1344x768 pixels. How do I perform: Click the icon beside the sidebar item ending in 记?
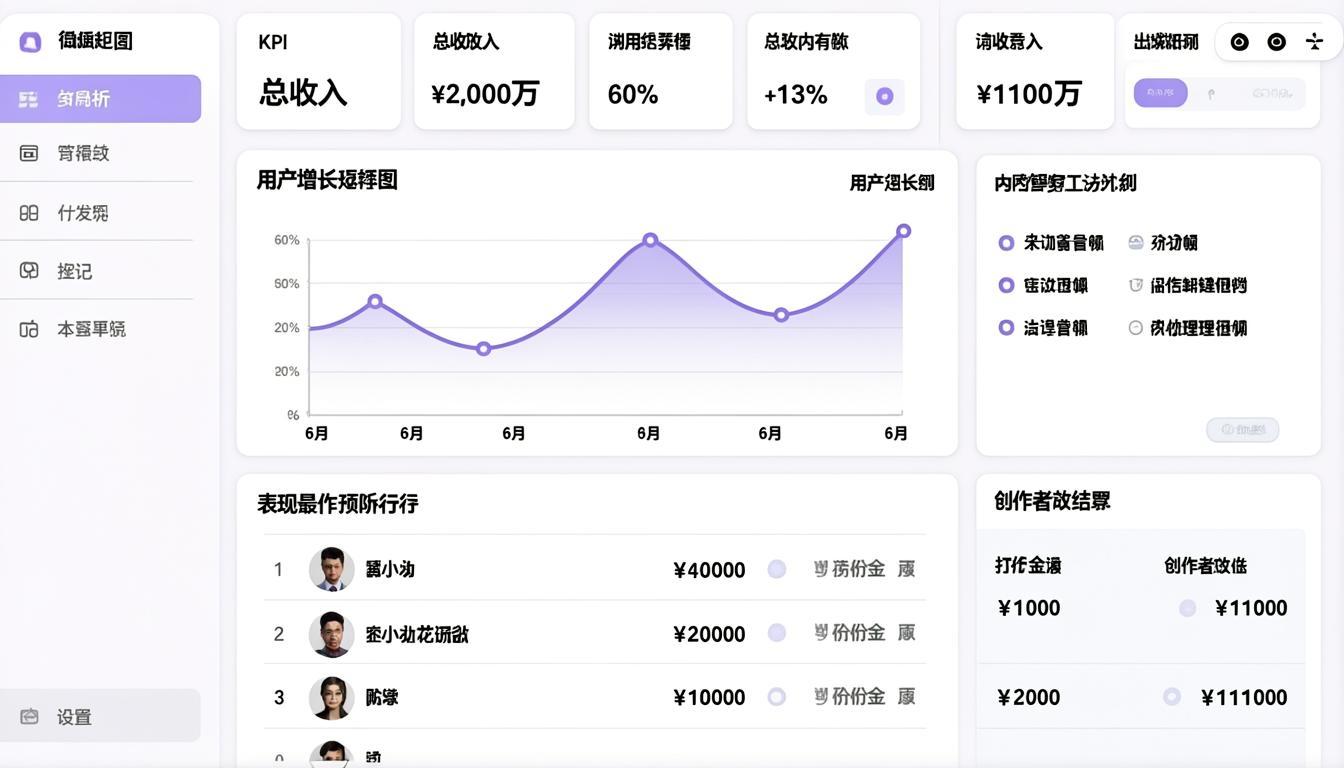click(x=29, y=271)
